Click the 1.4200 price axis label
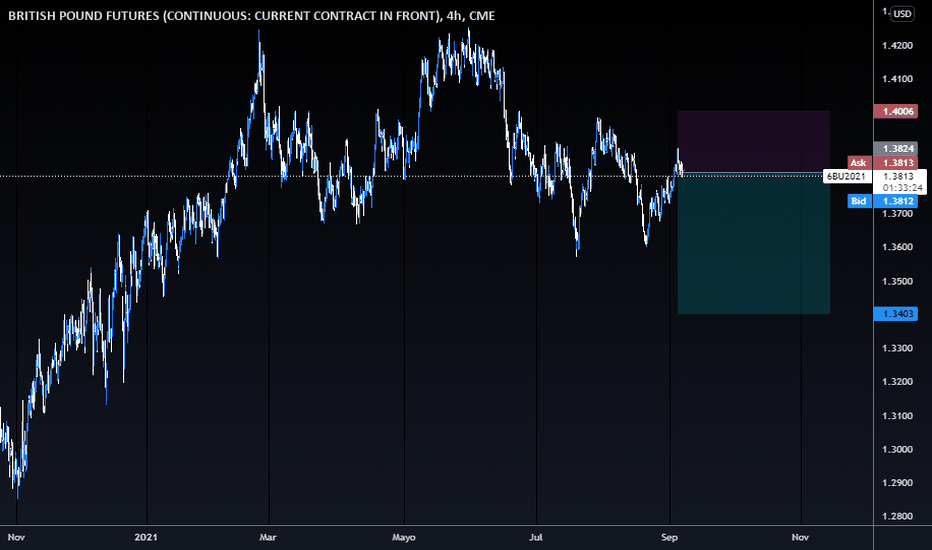The image size is (932, 550). (x=898, y=46)
